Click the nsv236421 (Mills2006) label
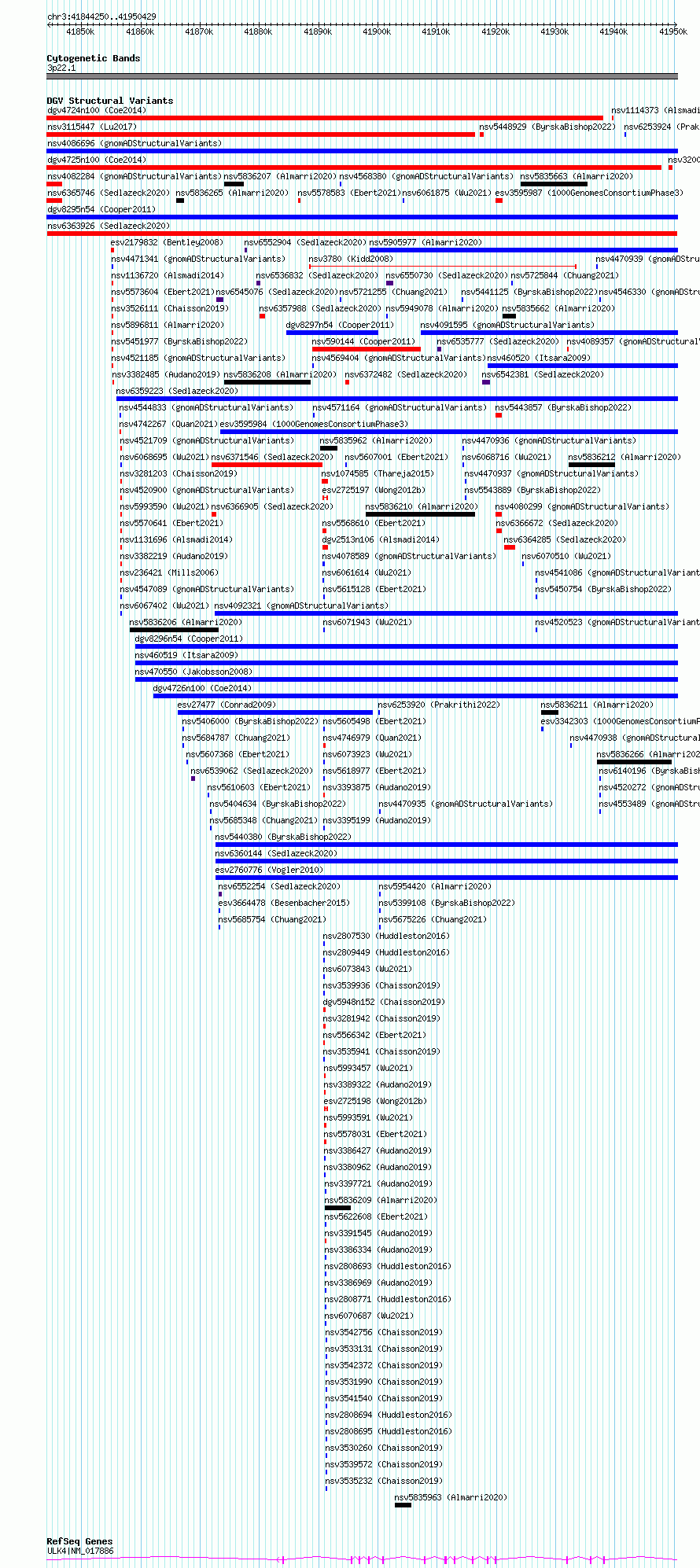 coord(169,572)
